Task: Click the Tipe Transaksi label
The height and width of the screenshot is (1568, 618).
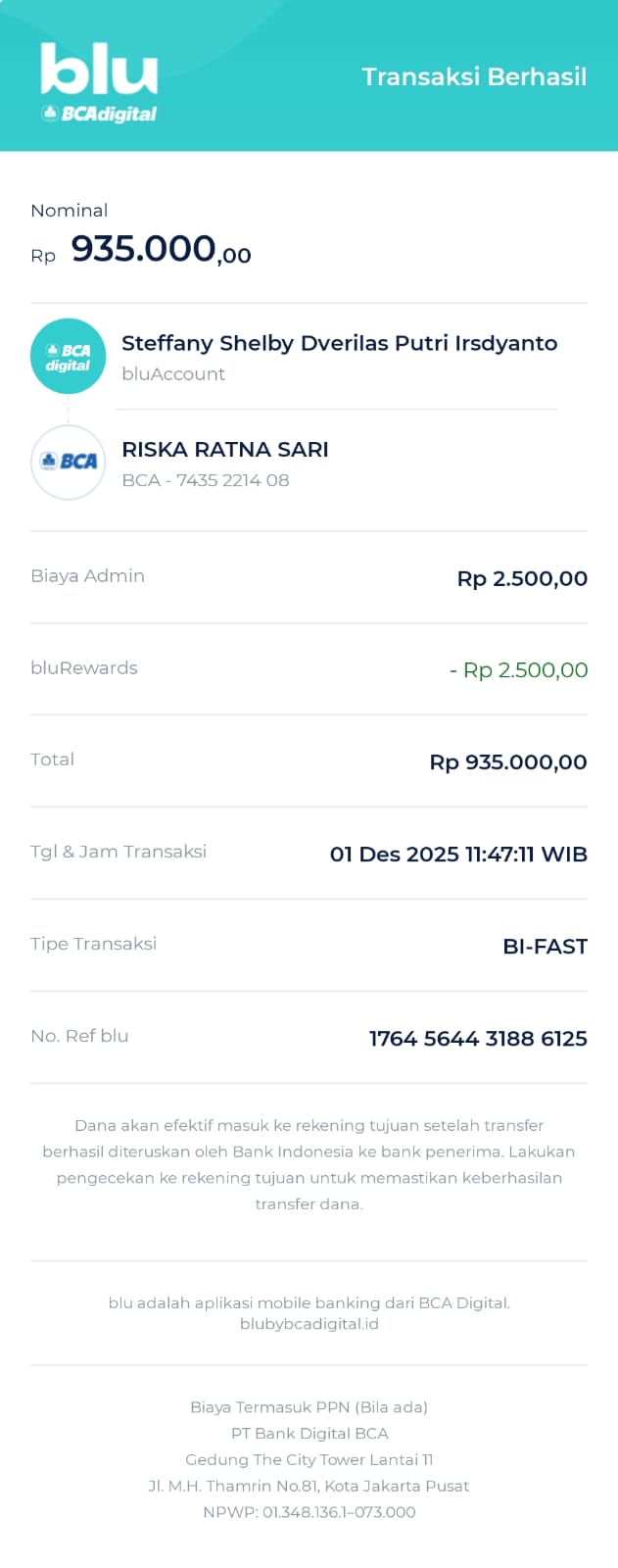Action: pos(94,944)
